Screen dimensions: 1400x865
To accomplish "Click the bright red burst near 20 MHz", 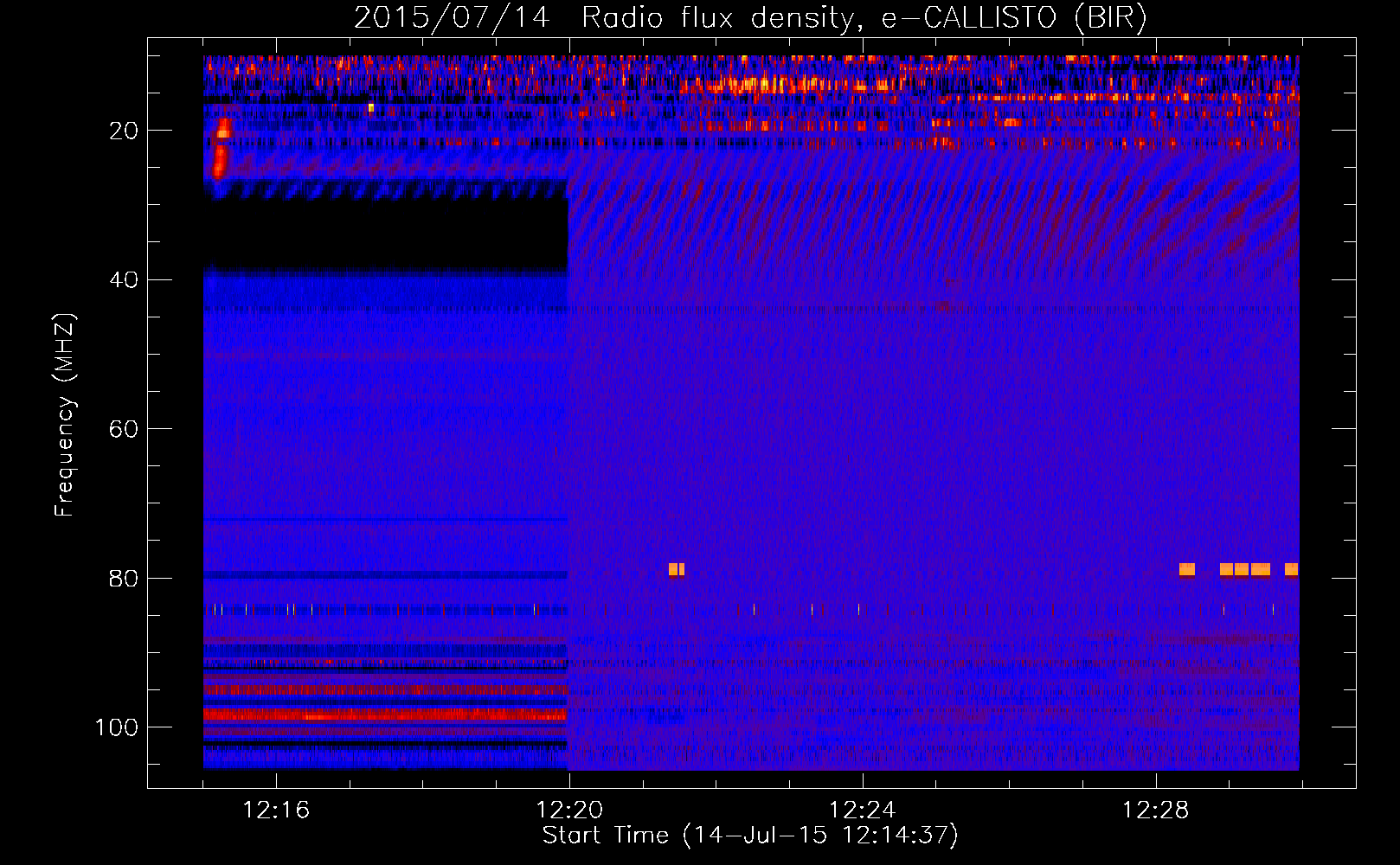I will click(222, 149).
